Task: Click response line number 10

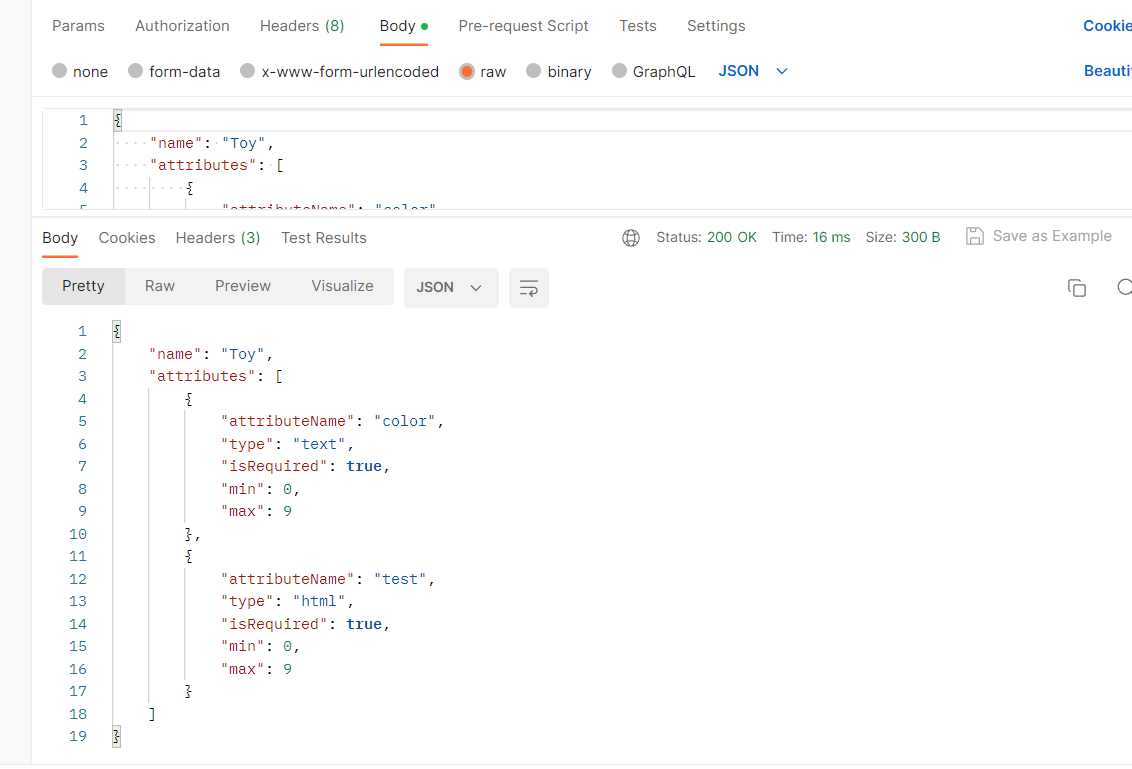Action: coord(78,534)
